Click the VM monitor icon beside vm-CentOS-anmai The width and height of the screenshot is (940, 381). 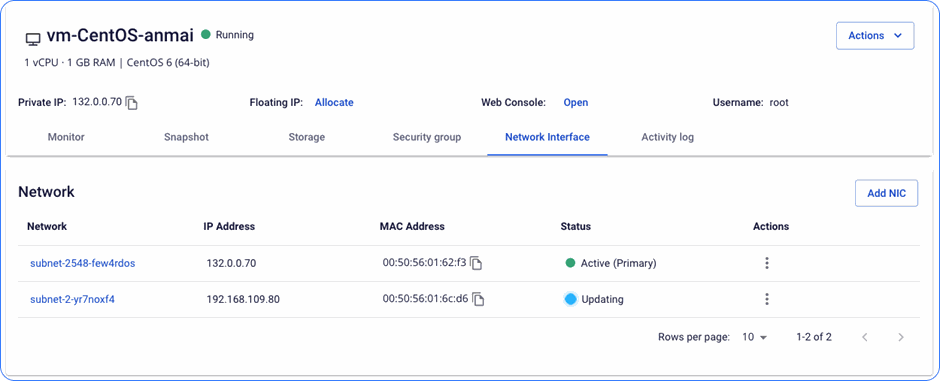point(32,40)
